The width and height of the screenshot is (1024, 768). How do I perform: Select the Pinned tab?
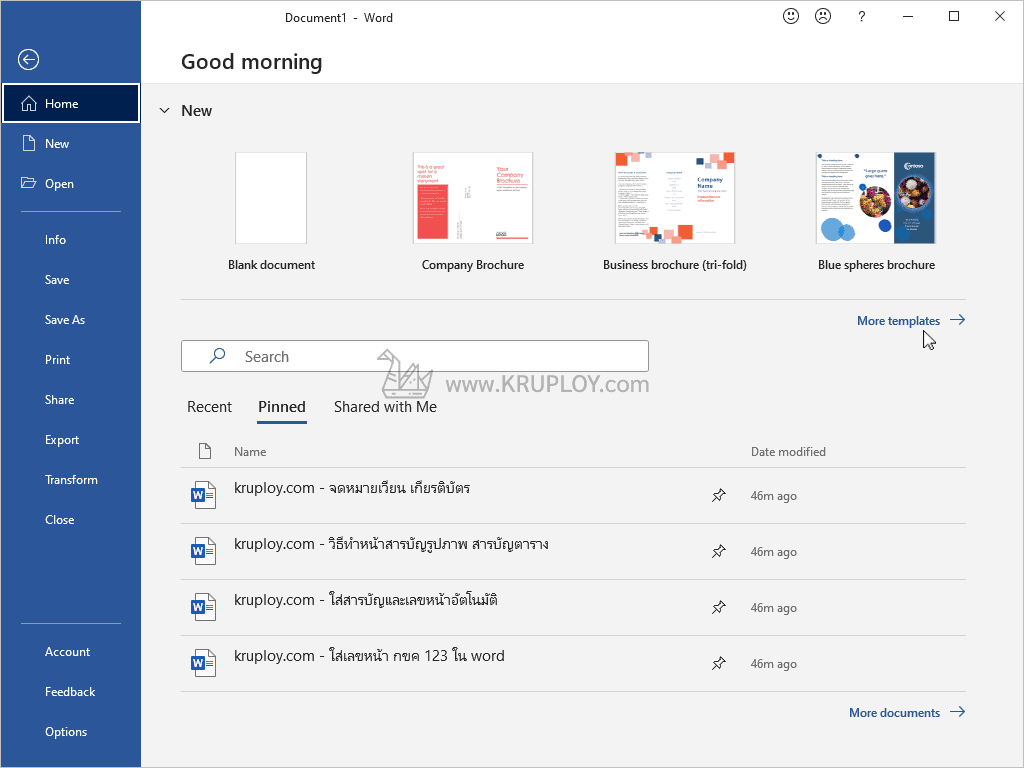281,407
